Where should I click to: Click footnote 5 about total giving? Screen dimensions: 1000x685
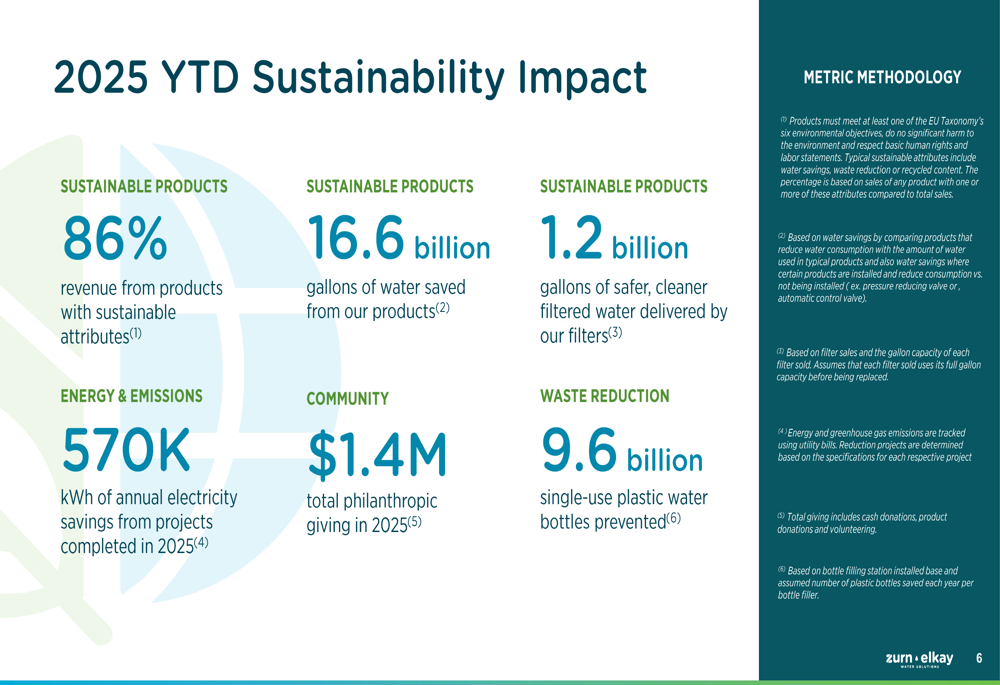[x=862, y=522]
